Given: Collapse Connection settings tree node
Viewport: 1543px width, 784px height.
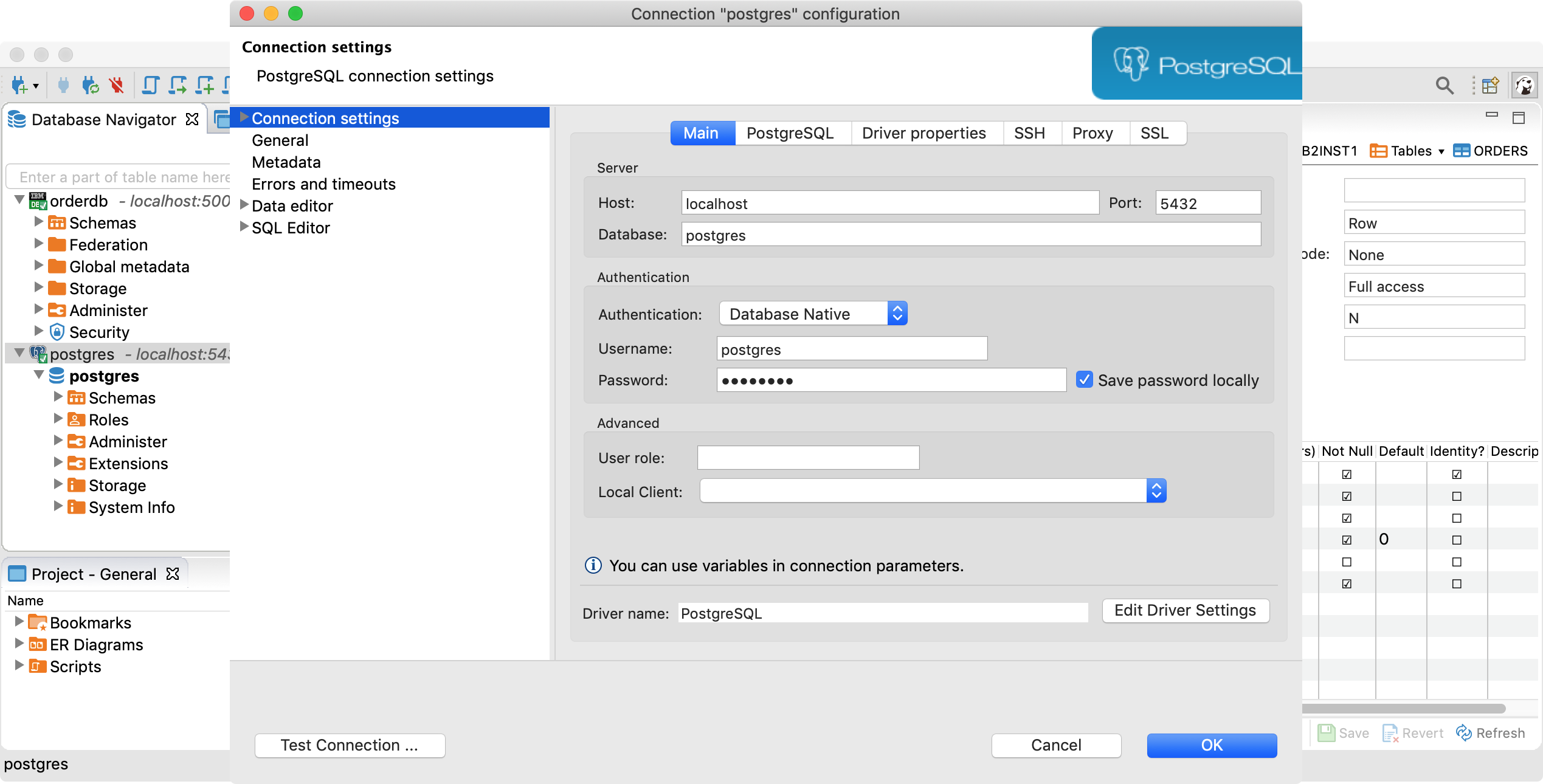Looking at the screenshot, I should click(244, 117).
